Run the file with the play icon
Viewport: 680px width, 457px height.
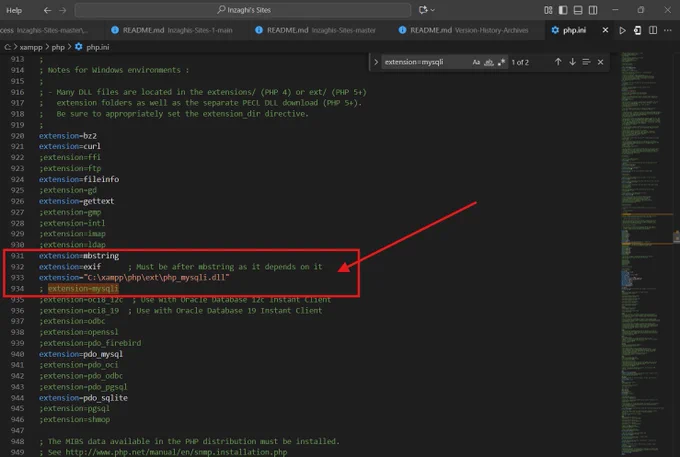622,30
